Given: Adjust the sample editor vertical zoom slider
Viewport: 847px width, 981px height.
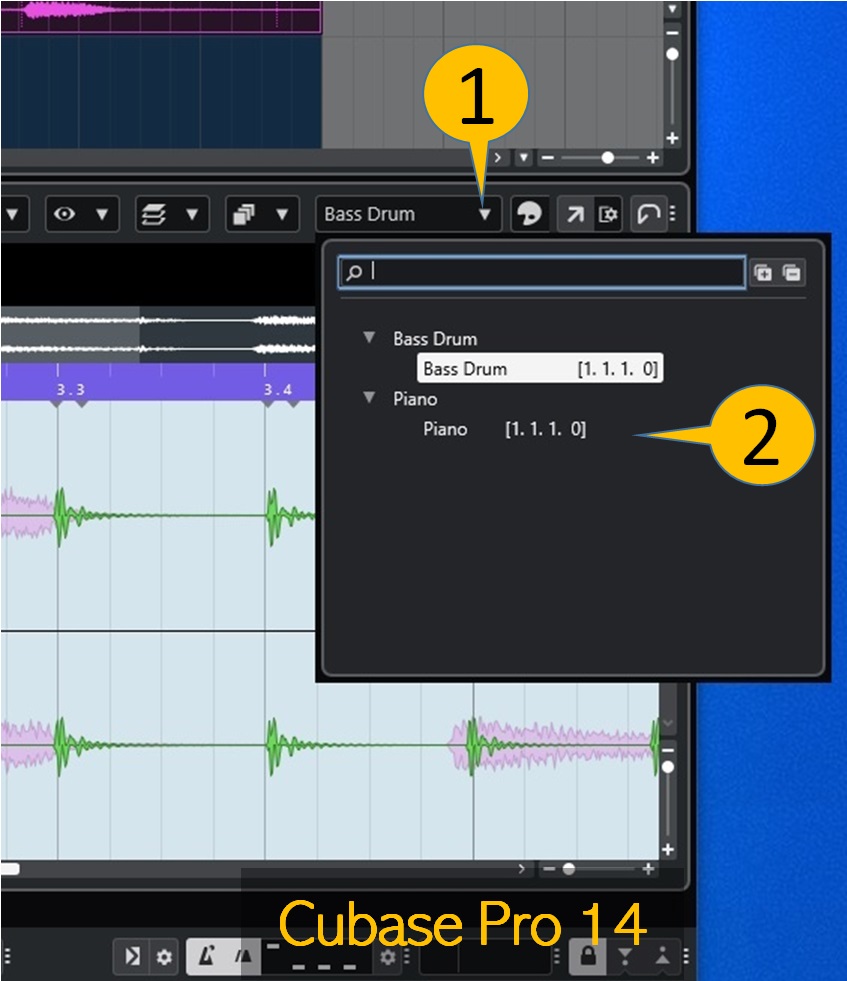Looking at the screenshot, I should (668, 767).
